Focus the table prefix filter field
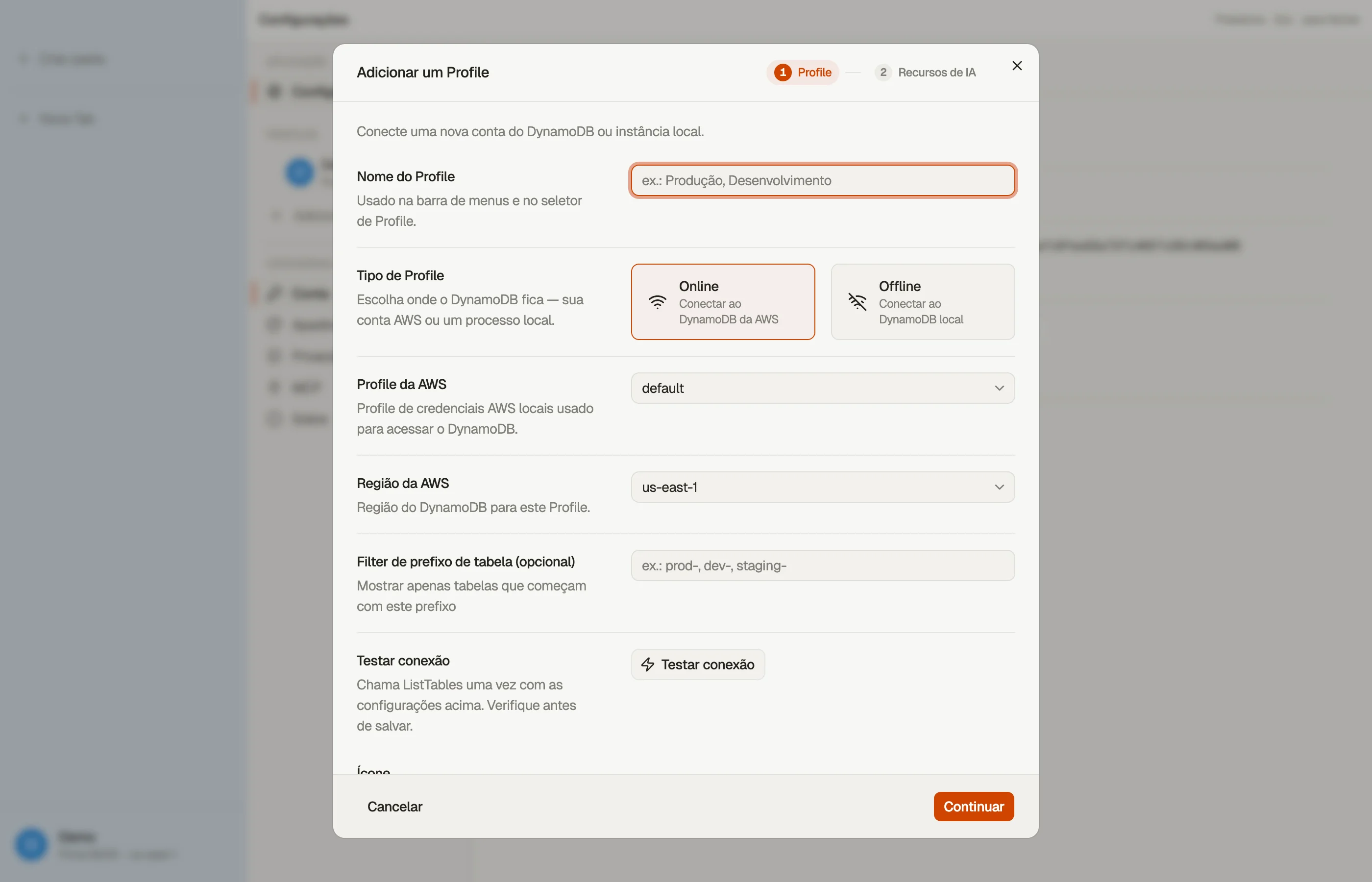Viewport: 1372px width, 882px height. (x=823, y=566)
